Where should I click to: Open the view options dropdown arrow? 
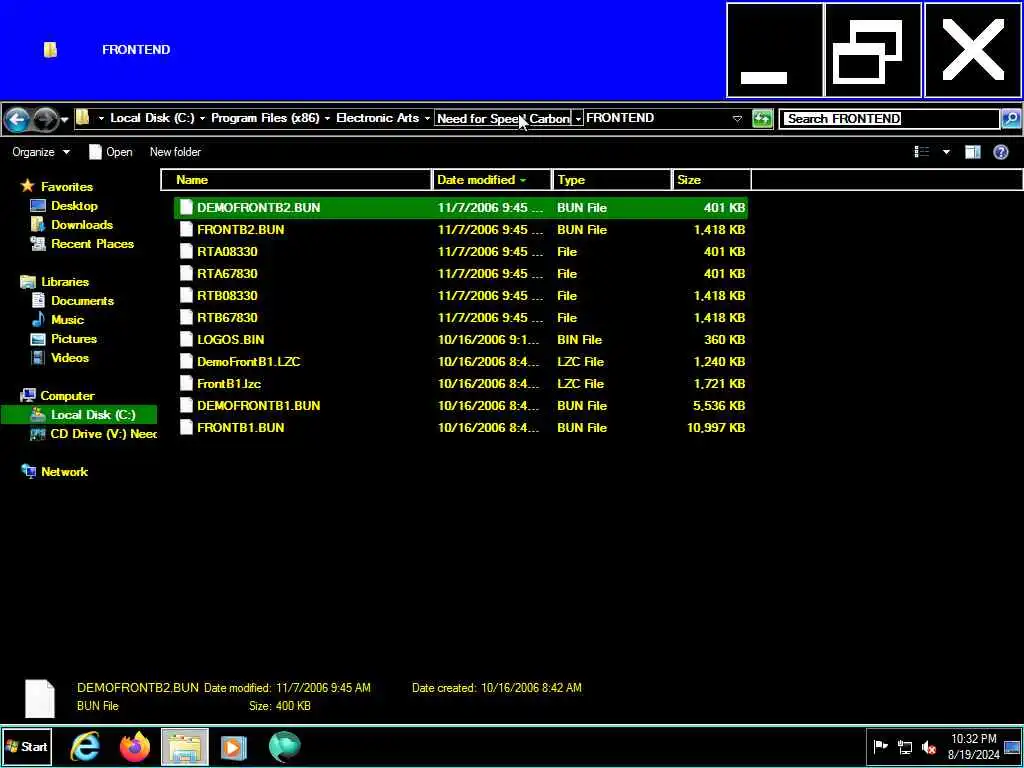click(x=946, y=152)
